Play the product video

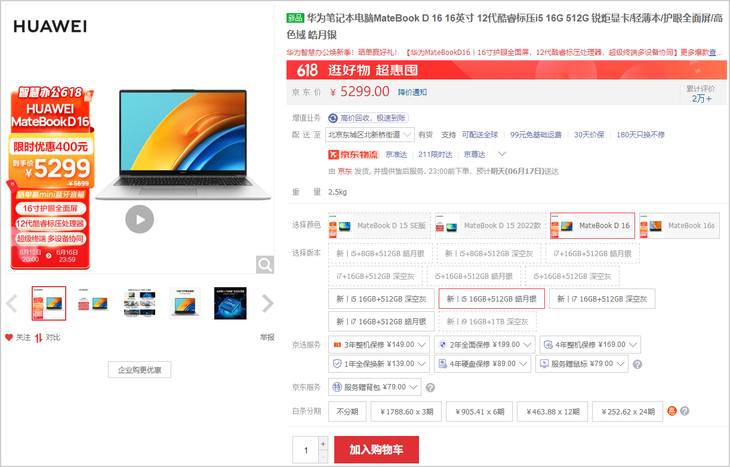[139, 219]
